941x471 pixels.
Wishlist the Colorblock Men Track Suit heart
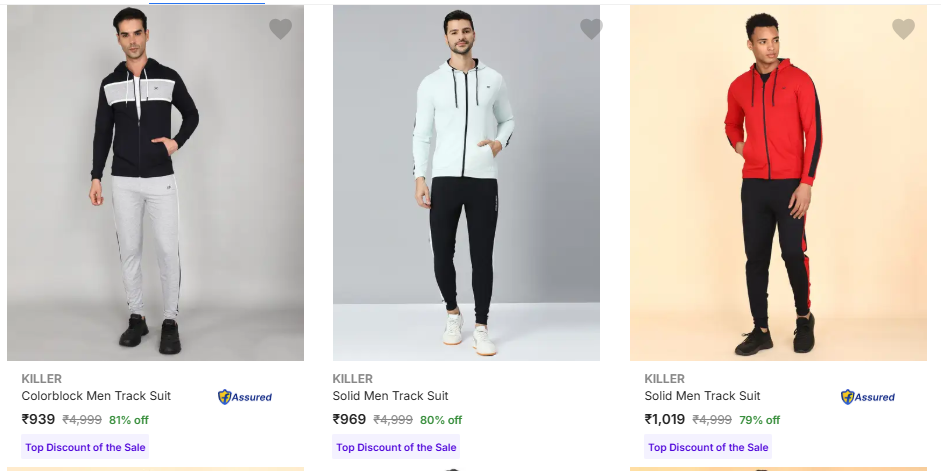coord(280,29)
